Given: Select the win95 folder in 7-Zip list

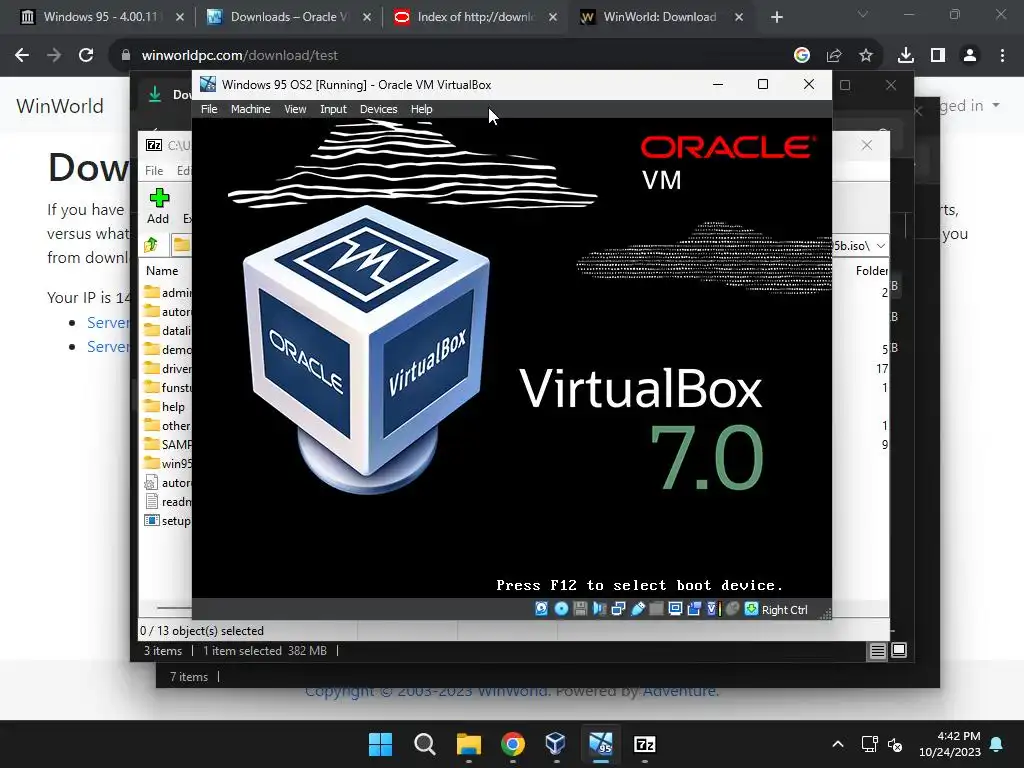Looking at the screenshot, I should click(167, 464).
